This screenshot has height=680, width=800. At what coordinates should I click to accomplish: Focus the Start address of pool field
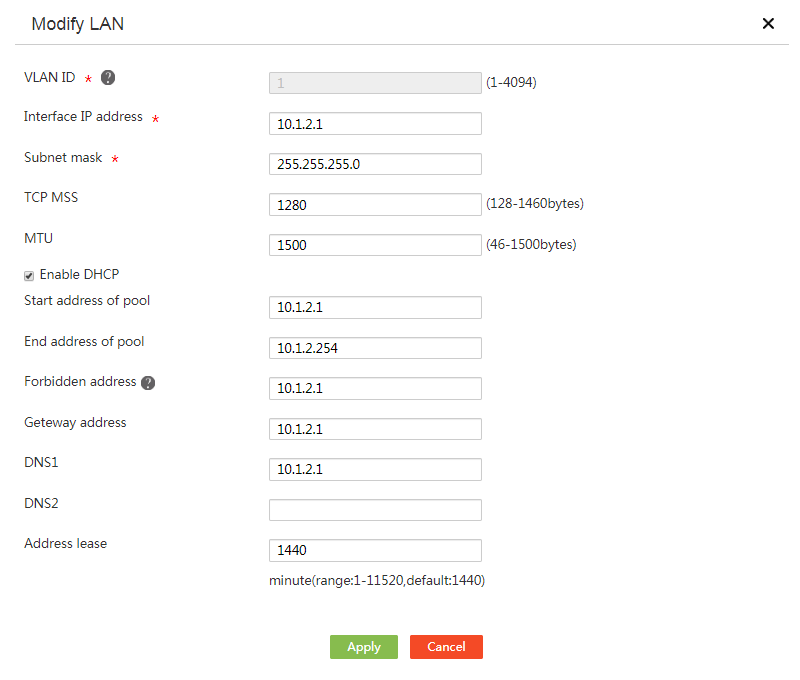tap(375, 307)
